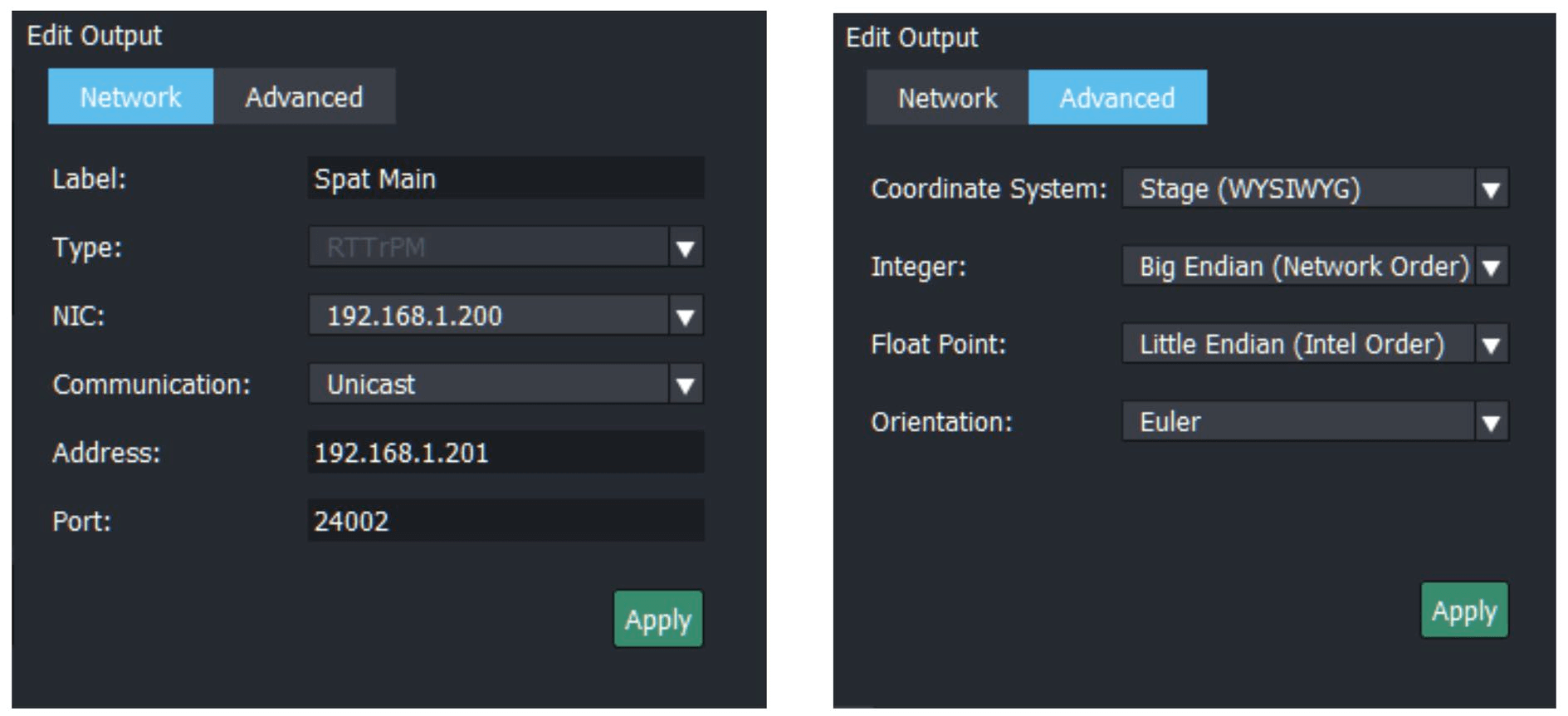The image size is (1568, 716).
Task: Switch to the Network tab in left panel
Action: [x=130, y=97]
